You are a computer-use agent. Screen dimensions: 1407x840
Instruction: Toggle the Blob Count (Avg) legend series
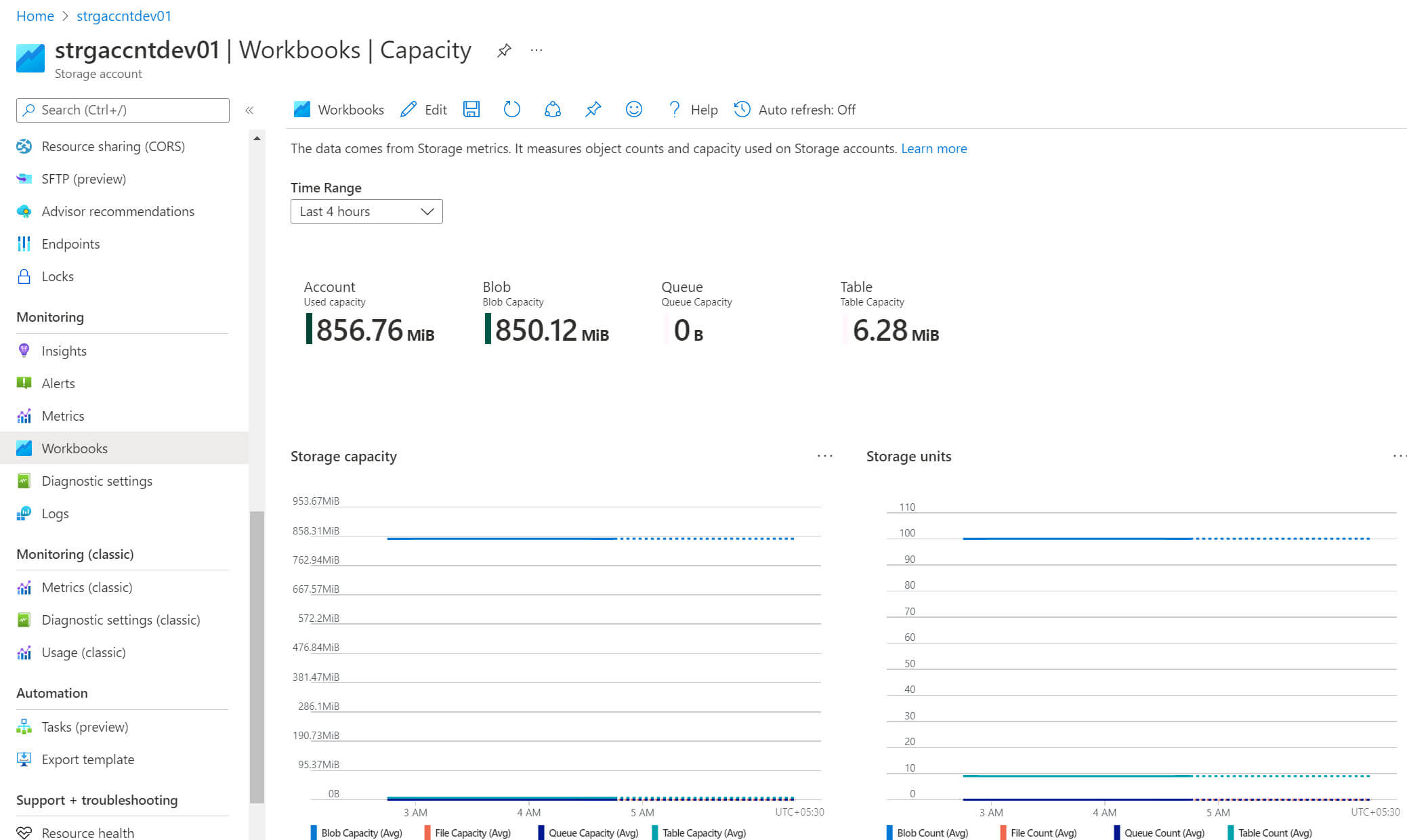click(x=932, y=833)
